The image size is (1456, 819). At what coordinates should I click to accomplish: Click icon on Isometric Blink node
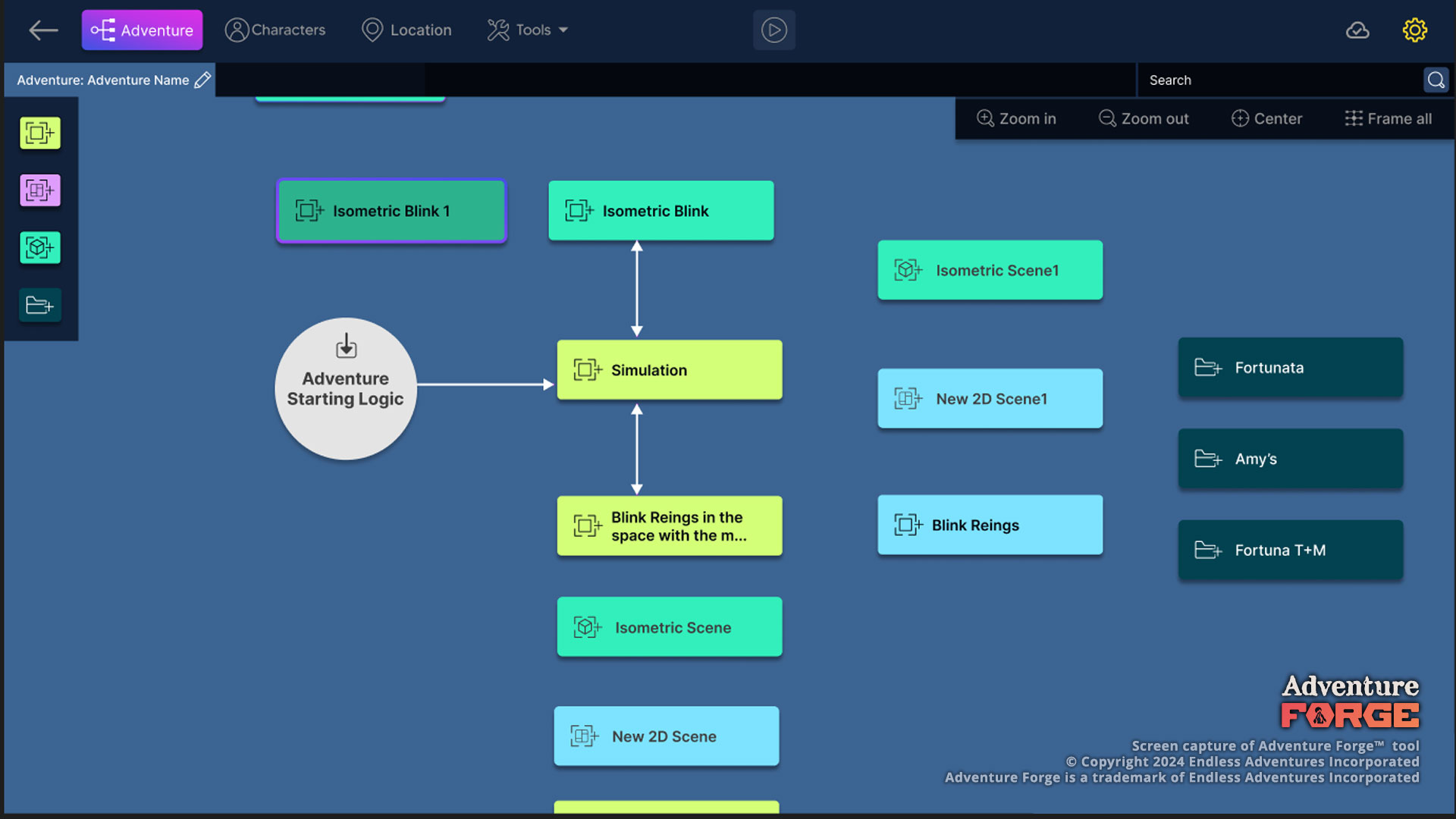[579, 211]
